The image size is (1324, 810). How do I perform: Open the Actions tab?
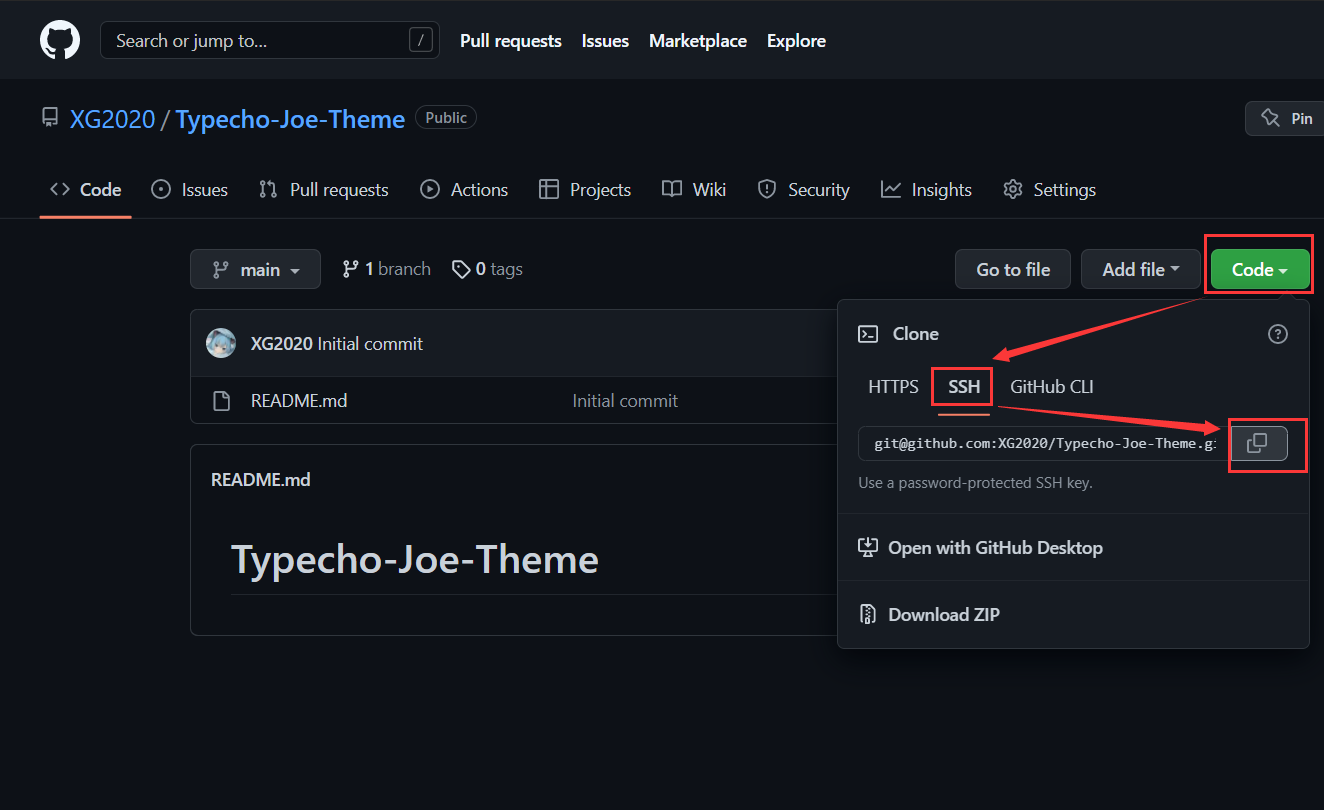pos(464,190)
